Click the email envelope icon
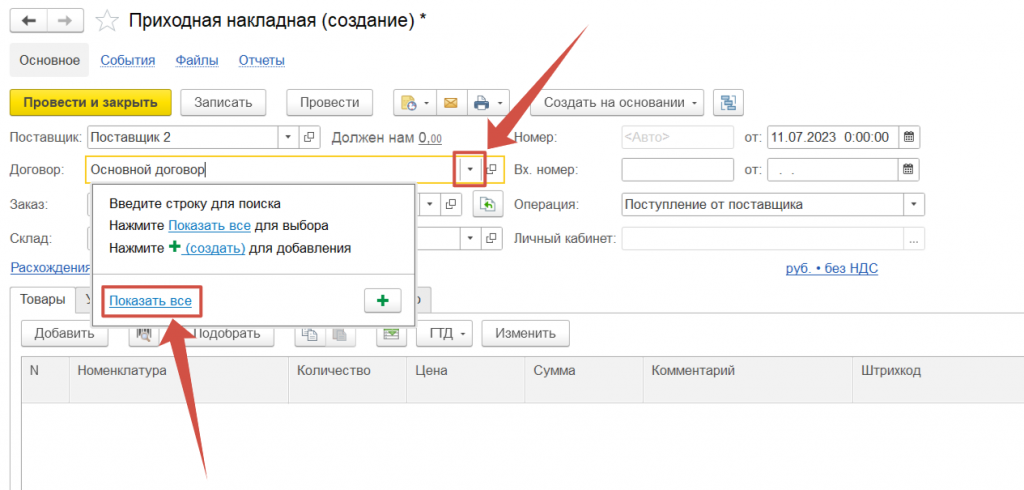The width and height of the screenshot is (1024, 490). tap(450, 103)
